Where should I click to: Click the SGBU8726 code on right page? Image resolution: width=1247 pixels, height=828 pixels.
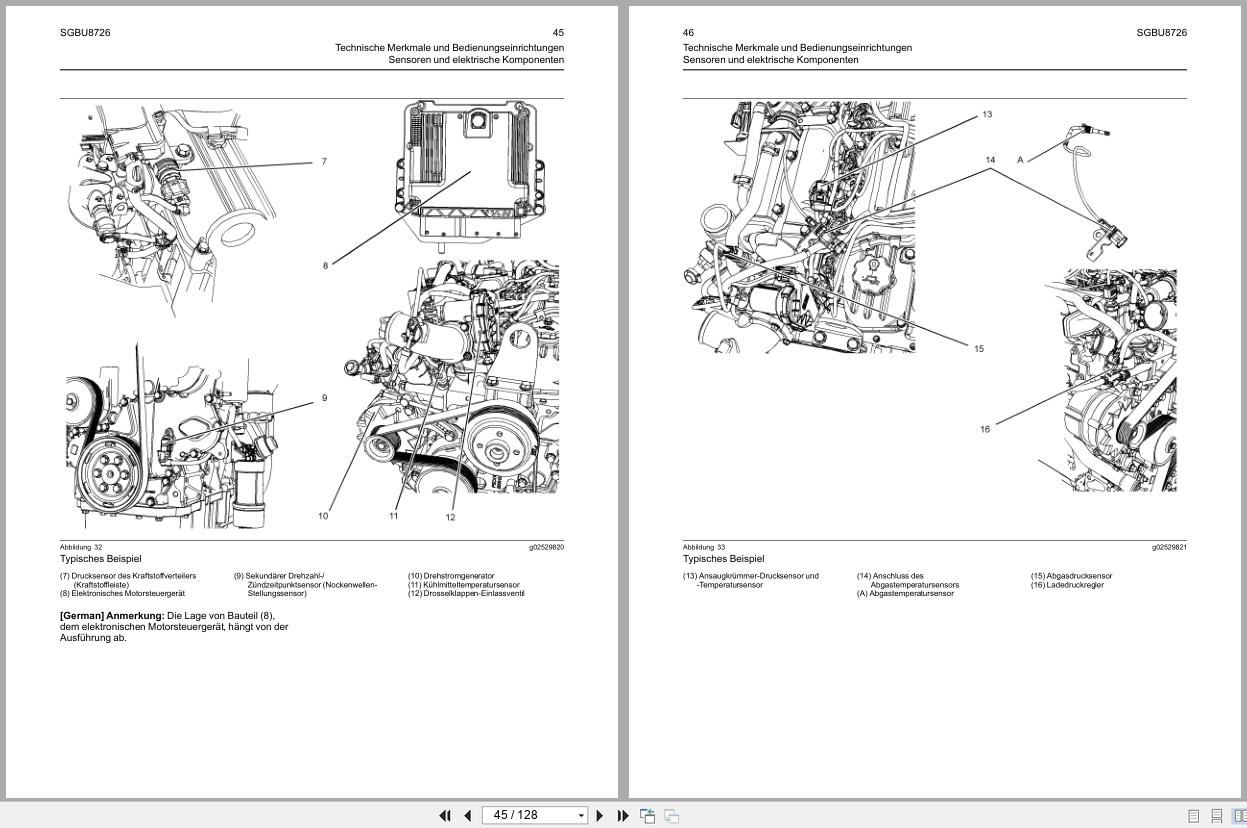1161,33
